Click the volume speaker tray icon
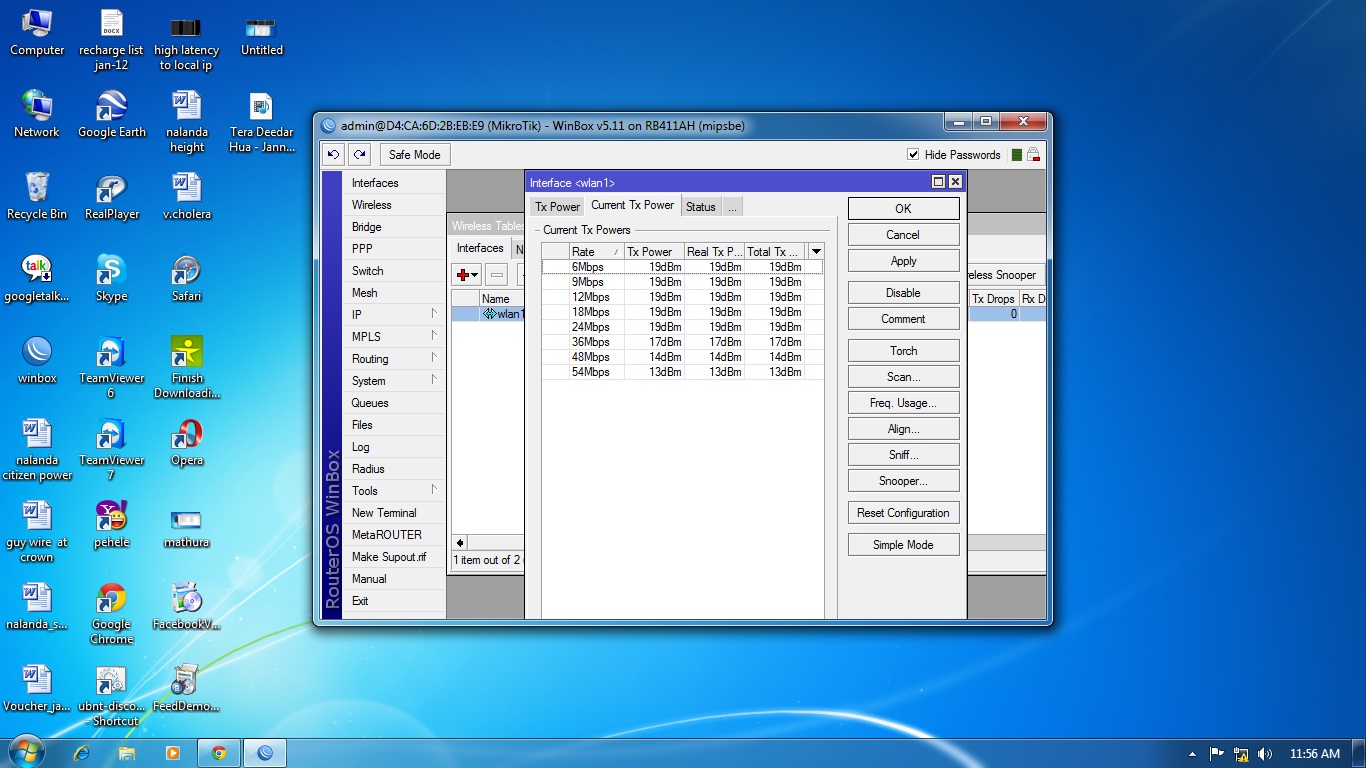Image resolution: width=1366 pixels, height=768 pixels. click(x=1265, y=754)
